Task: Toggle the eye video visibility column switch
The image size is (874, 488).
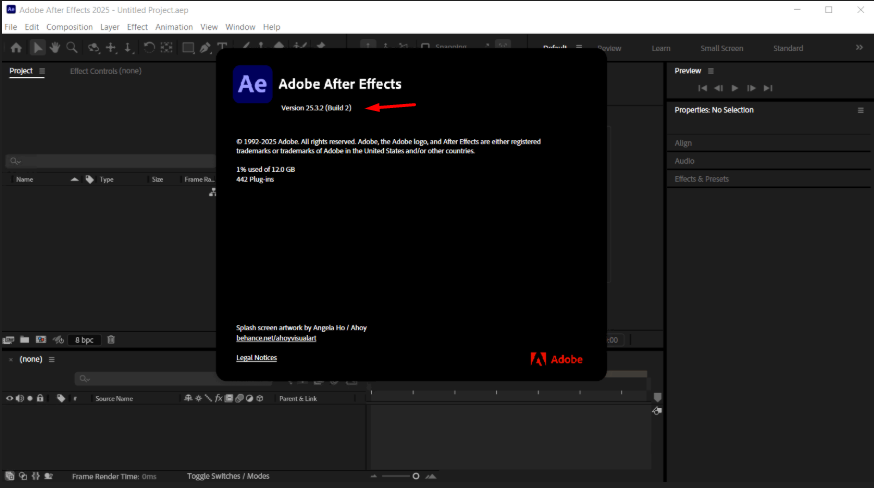Action: click(10, 398)
